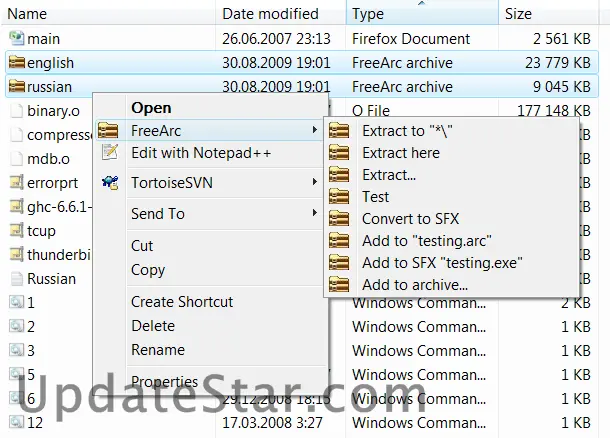Click the FreeArc icon beside Extract to "*\"
The height and width of the screenshot is (438, 610).
[x=339, y=131]
